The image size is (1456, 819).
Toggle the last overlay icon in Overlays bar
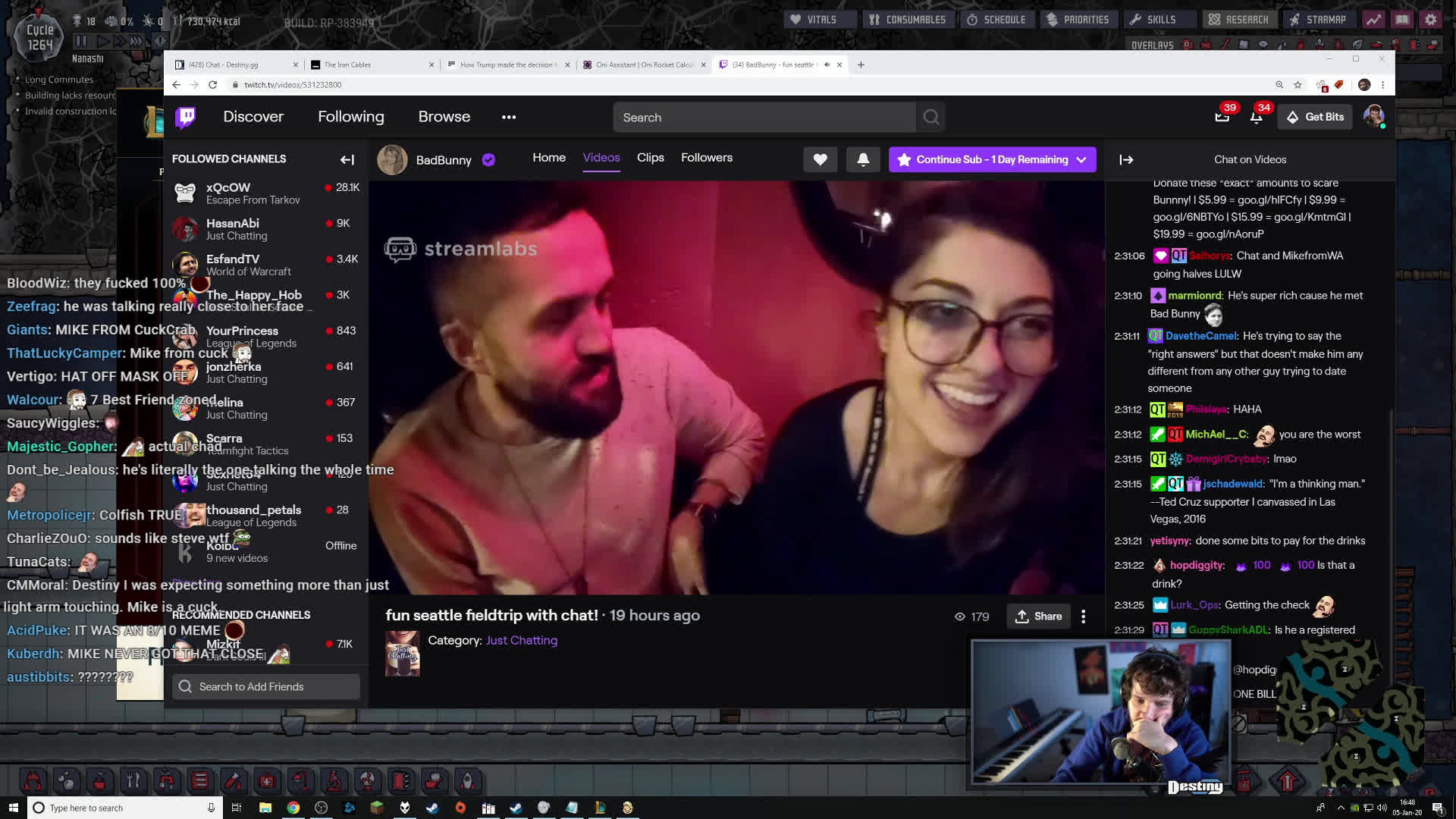[1432, 45]
